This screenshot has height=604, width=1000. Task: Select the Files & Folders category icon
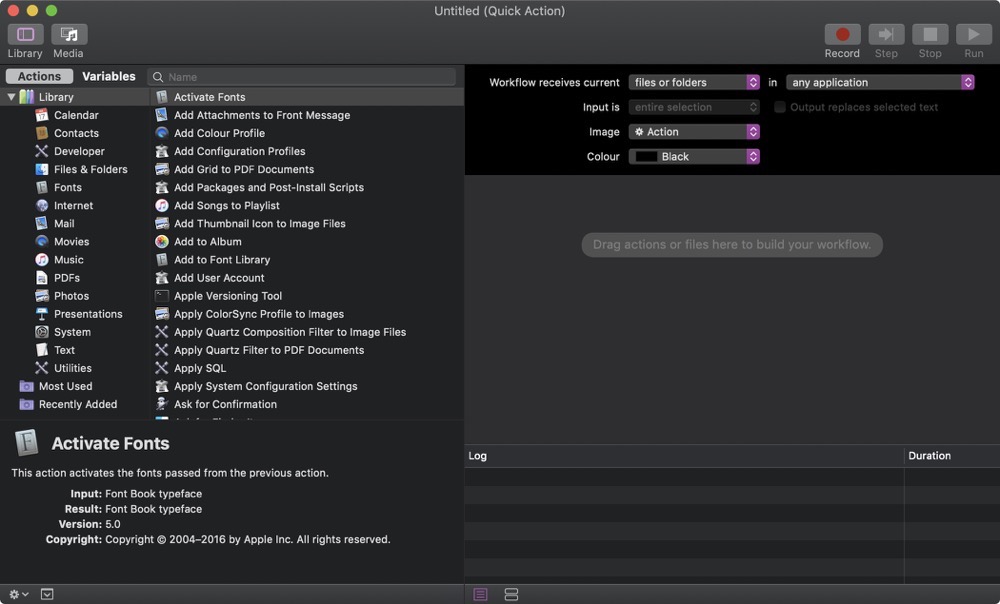pyautogui.click(x=41, y=169)
